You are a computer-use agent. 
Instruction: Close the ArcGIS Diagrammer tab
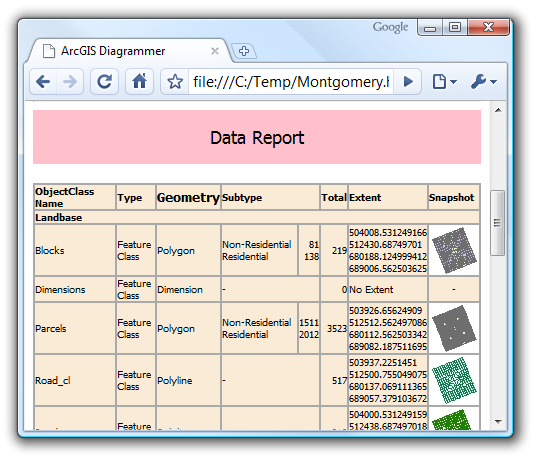tap(214, 51)
